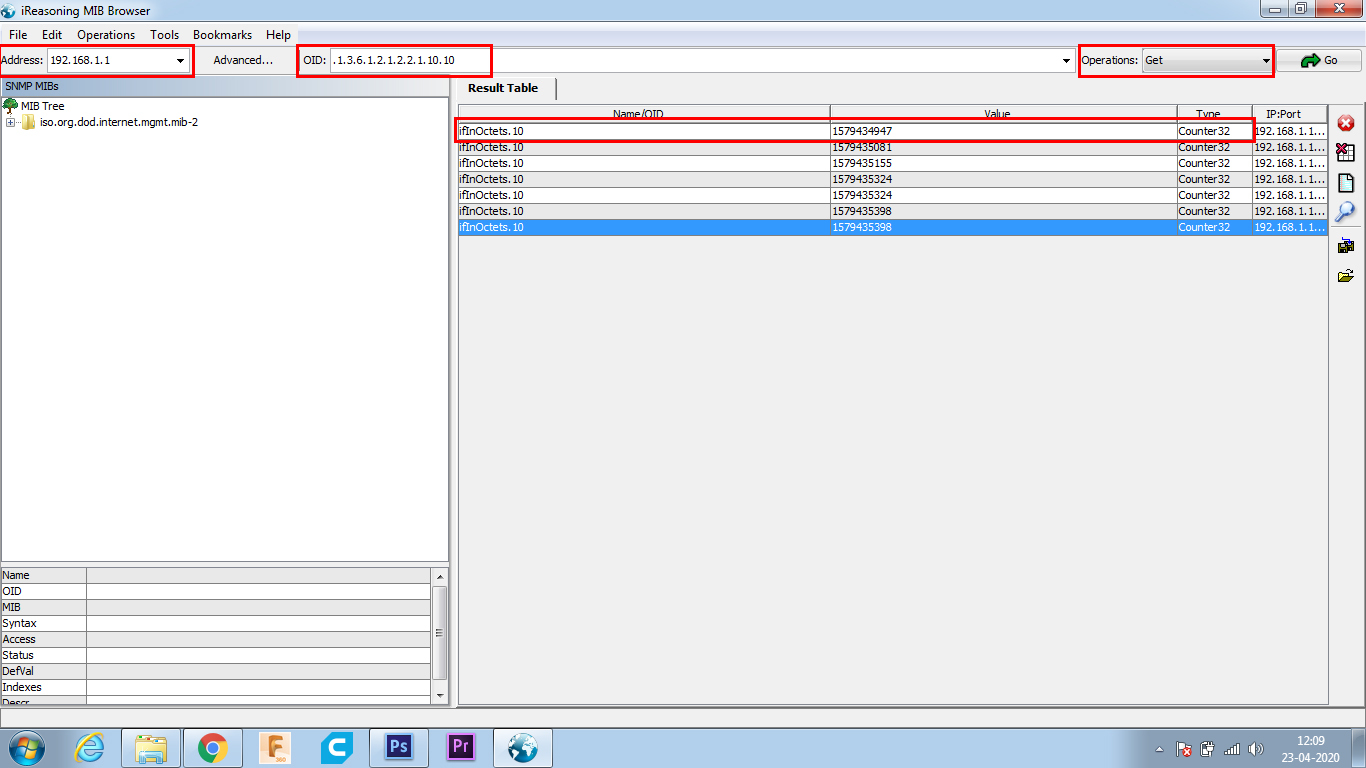Click the details panel scrollbar thumb

(440, 632)
